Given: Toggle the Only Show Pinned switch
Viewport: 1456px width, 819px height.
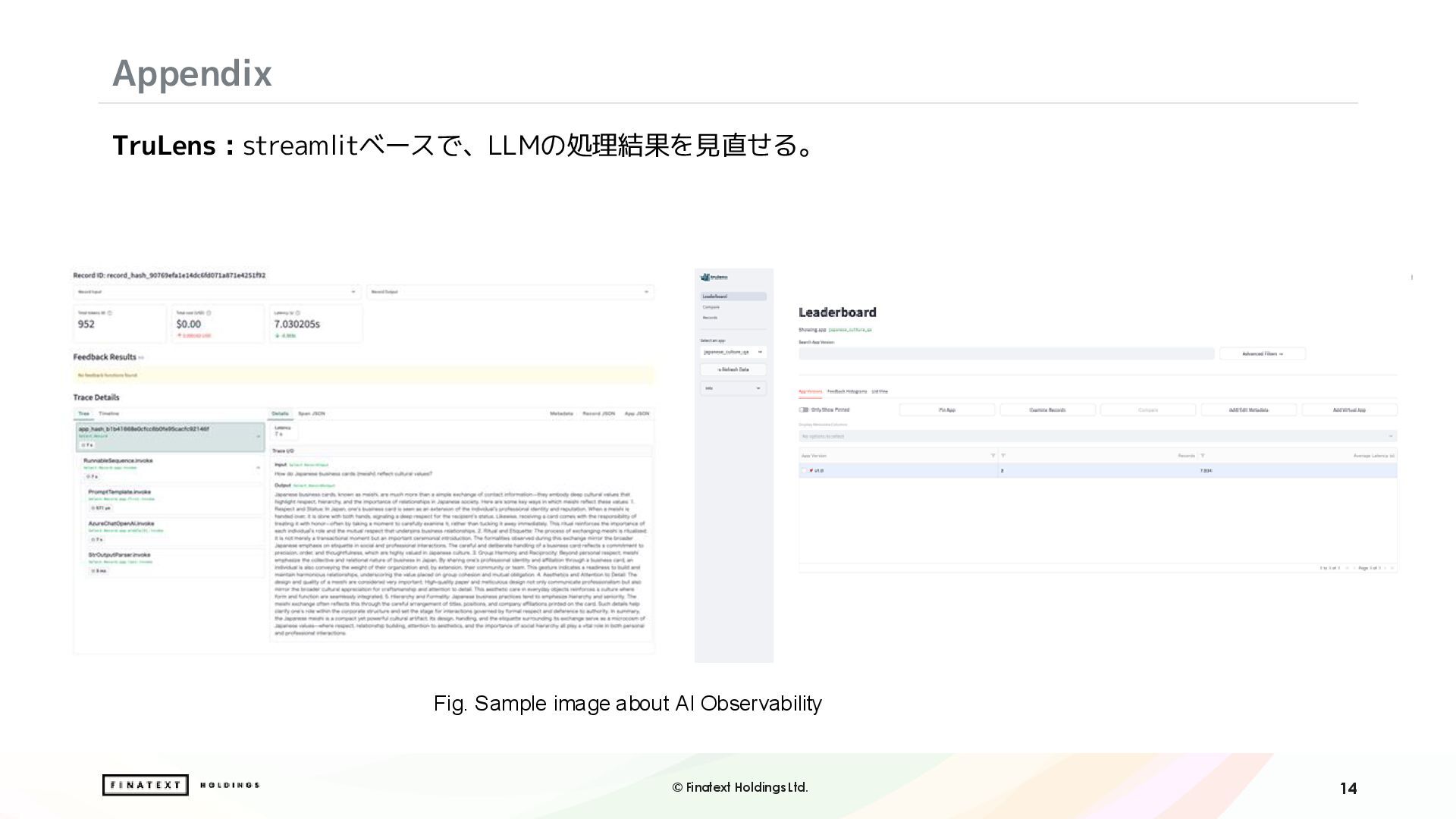Looking at the screenshot, I should pyautogui.click(x=803, y=409).
